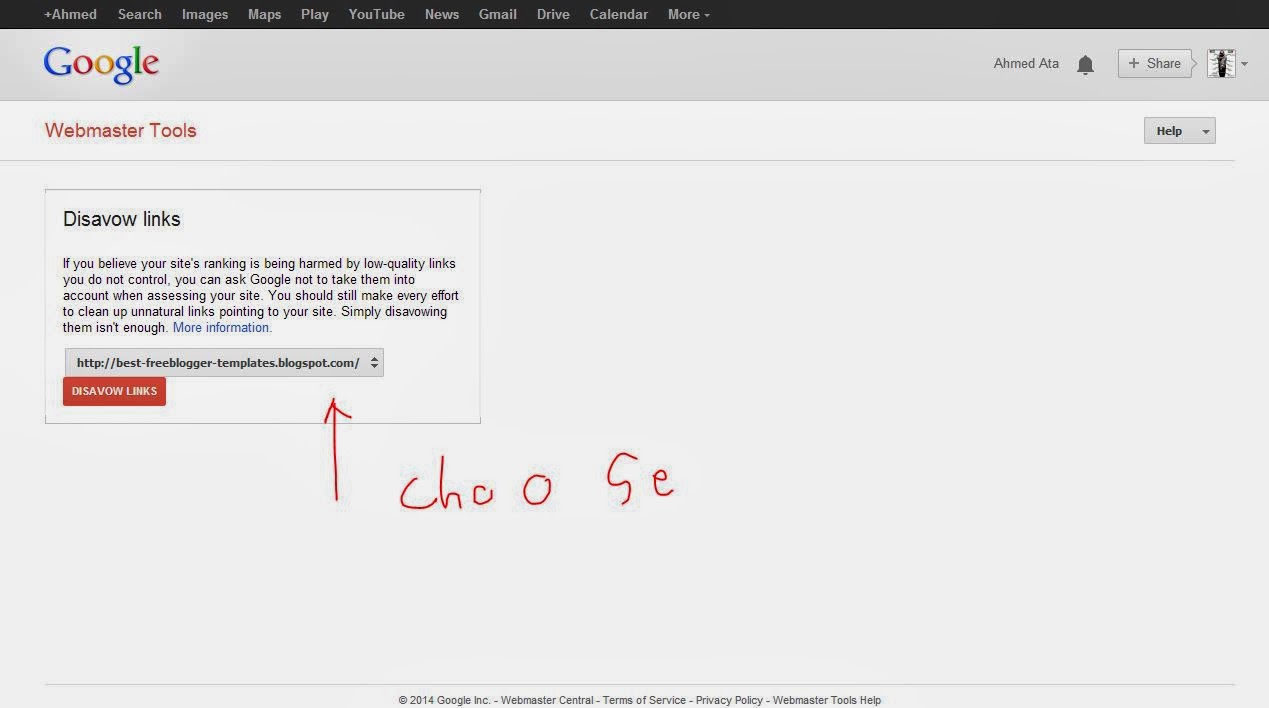
Task: Open the account profile picture menu
Action: tap(1227, 63)
